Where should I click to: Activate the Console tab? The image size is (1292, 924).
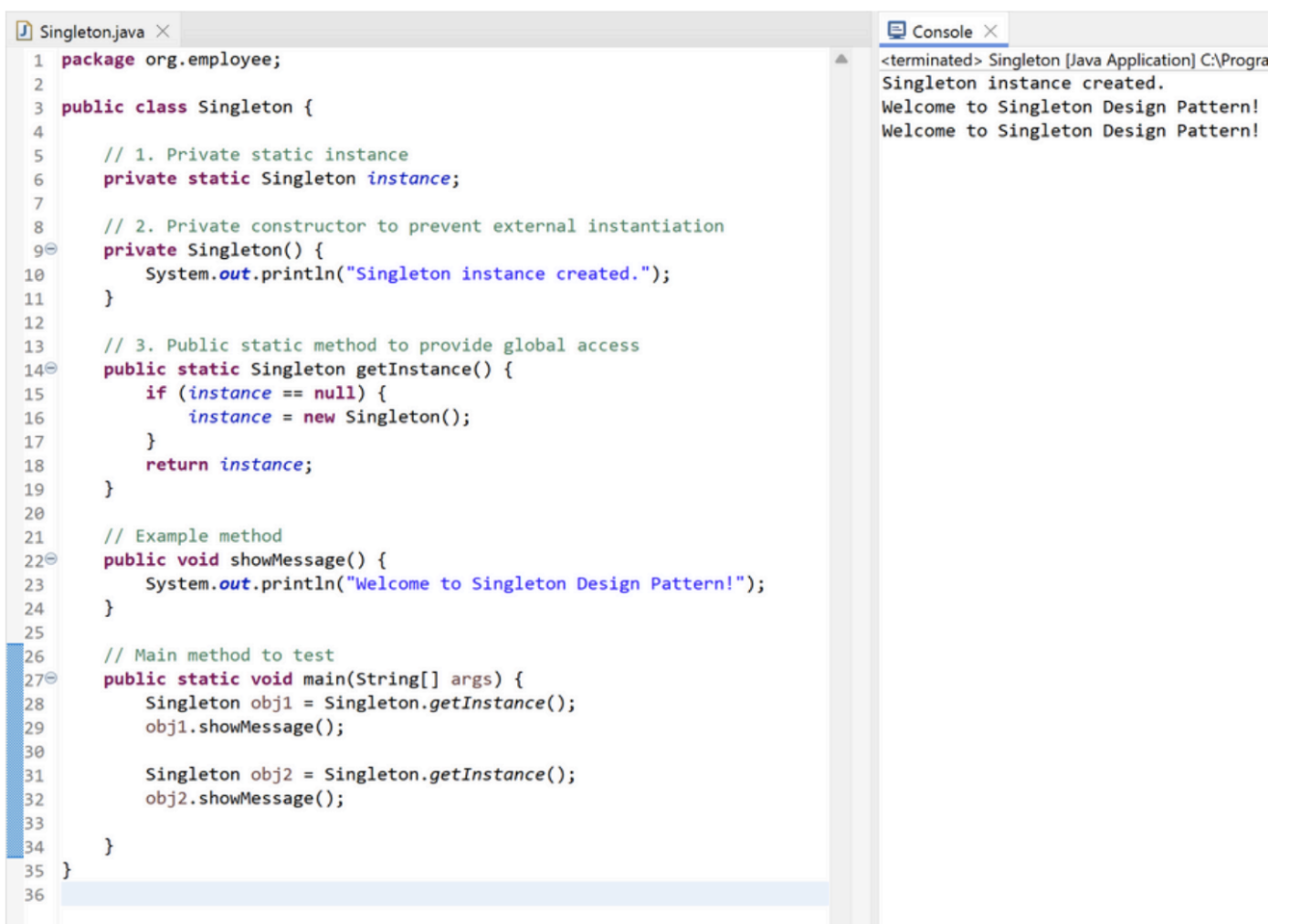pyautogui.click(x=941, y=32)
